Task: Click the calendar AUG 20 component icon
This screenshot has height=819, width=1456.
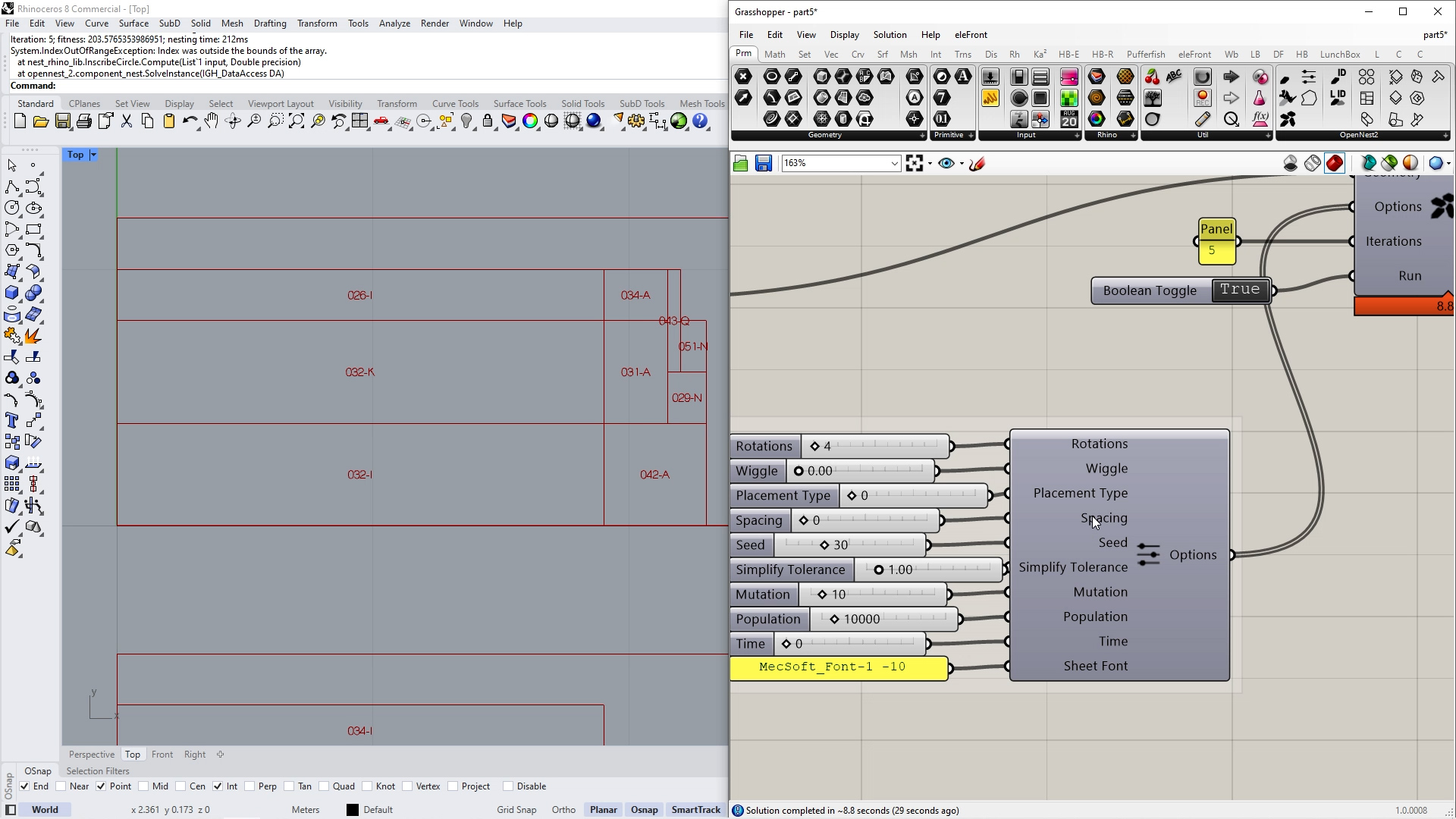Action: point(1068,119)
